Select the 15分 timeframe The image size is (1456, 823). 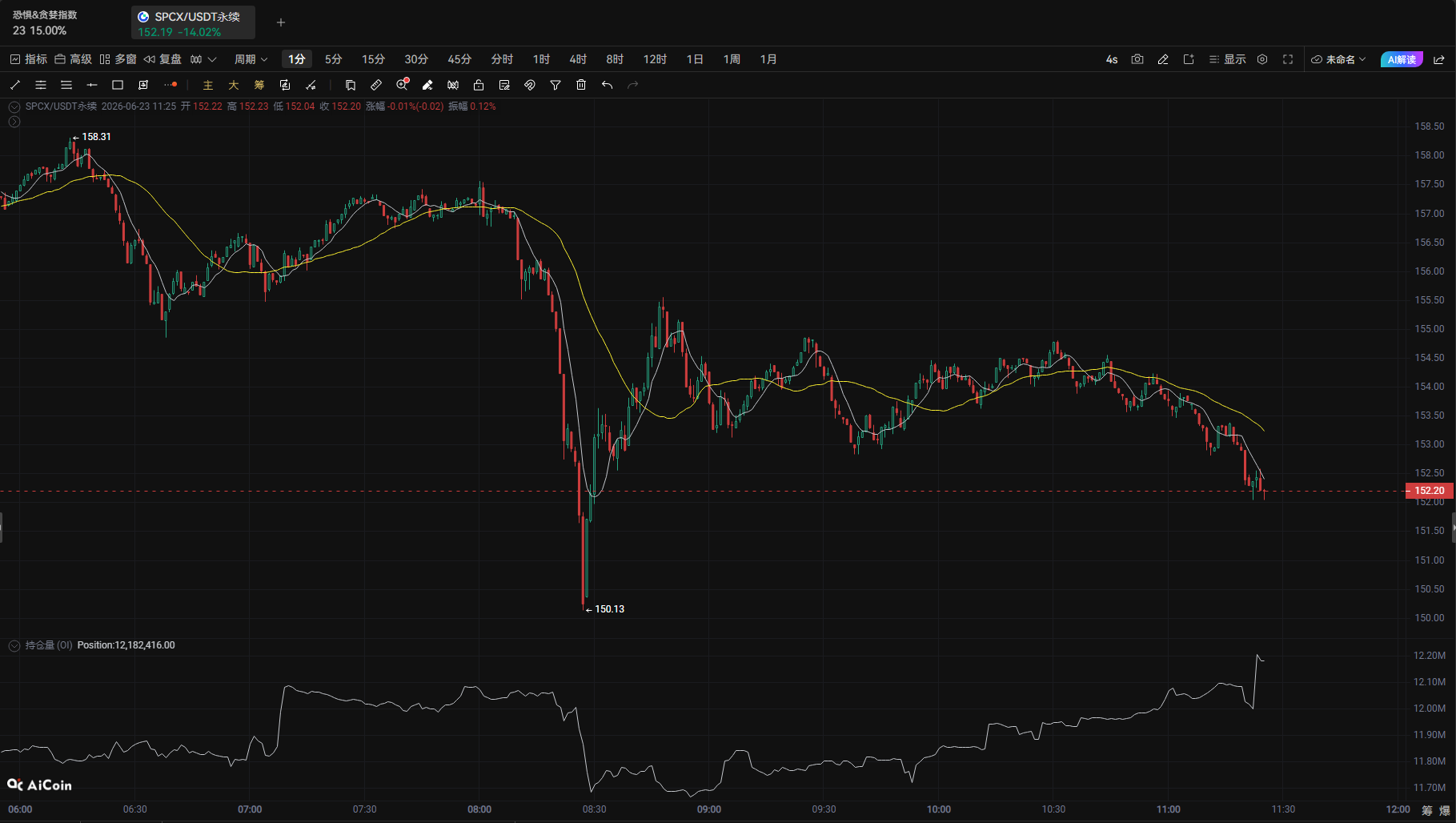(373, 59)
